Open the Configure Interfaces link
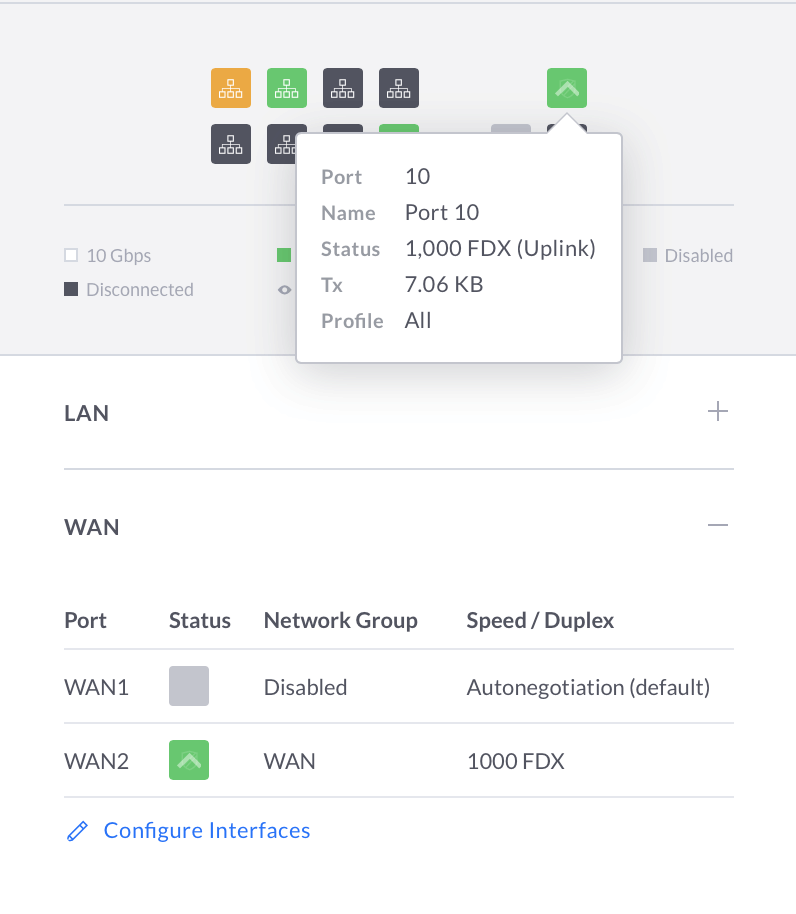The image size is (796, 914). pyautogui.click(x=207, y=831)
